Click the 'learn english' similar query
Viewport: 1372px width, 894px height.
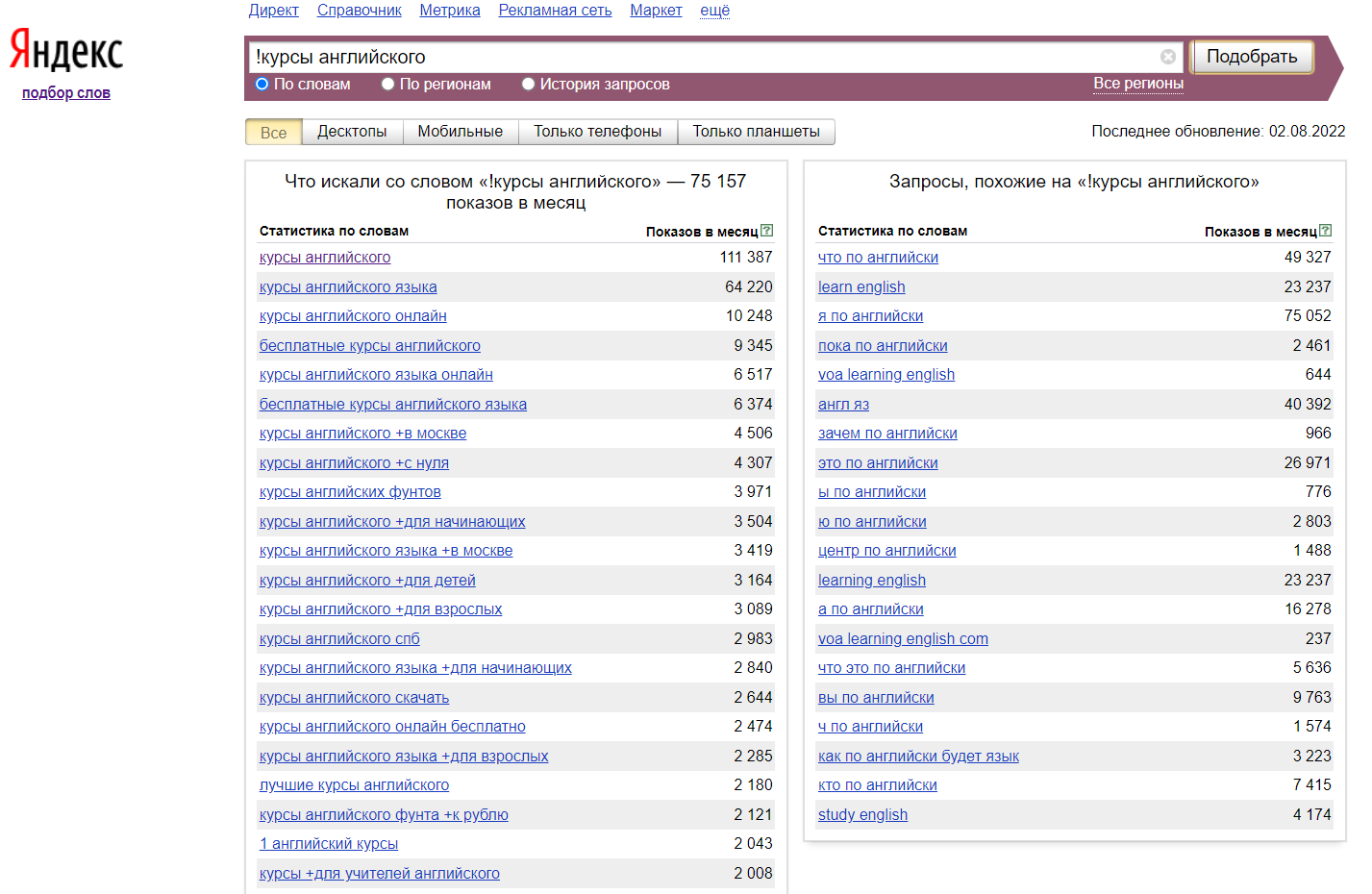coord(861,286)
